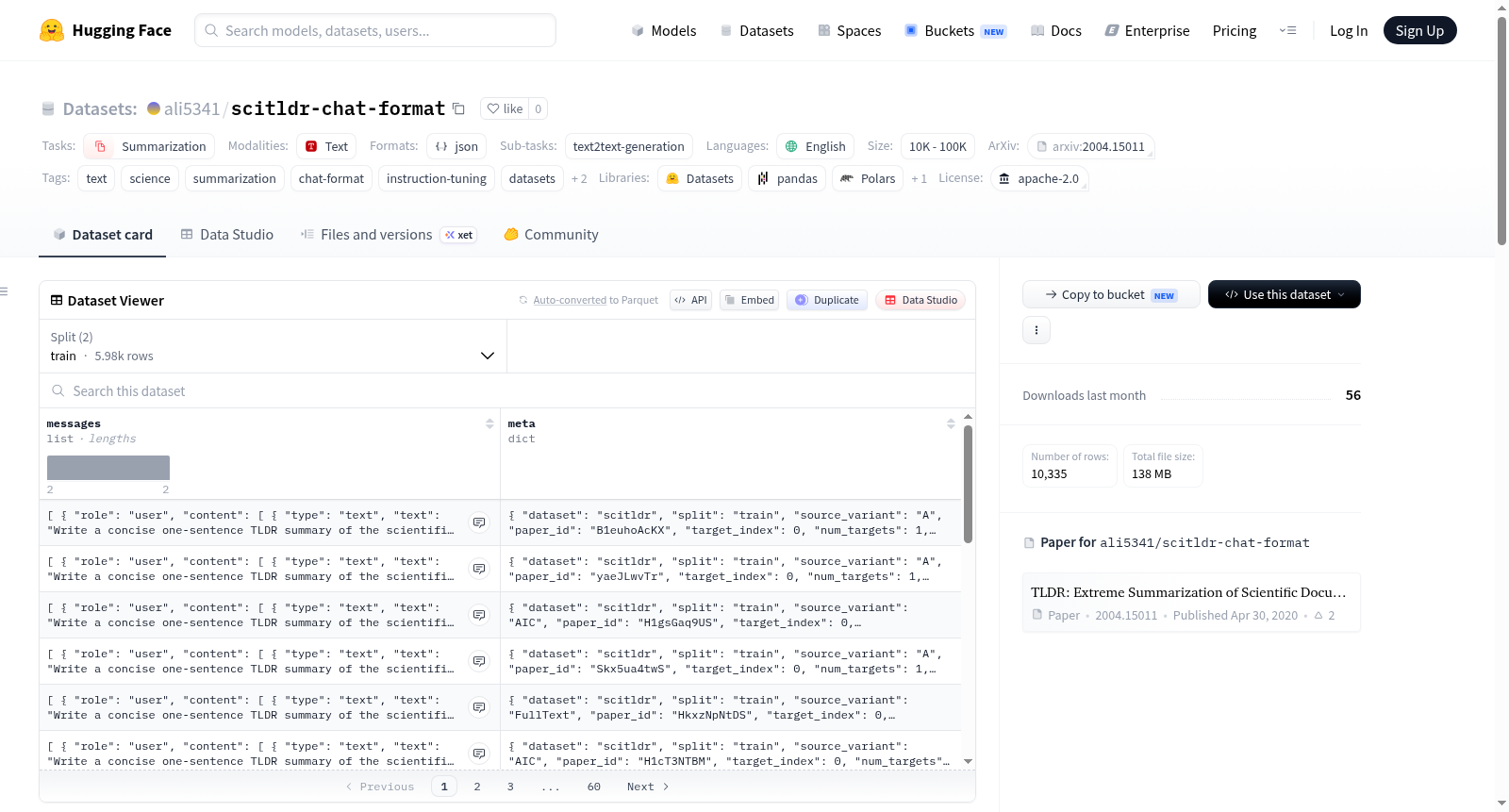Click Copy to bucket button

(1111, 294)
